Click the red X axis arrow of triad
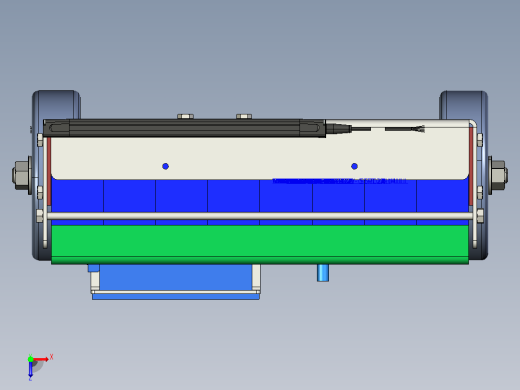The image size is (520, 390). tap(41, 359)
